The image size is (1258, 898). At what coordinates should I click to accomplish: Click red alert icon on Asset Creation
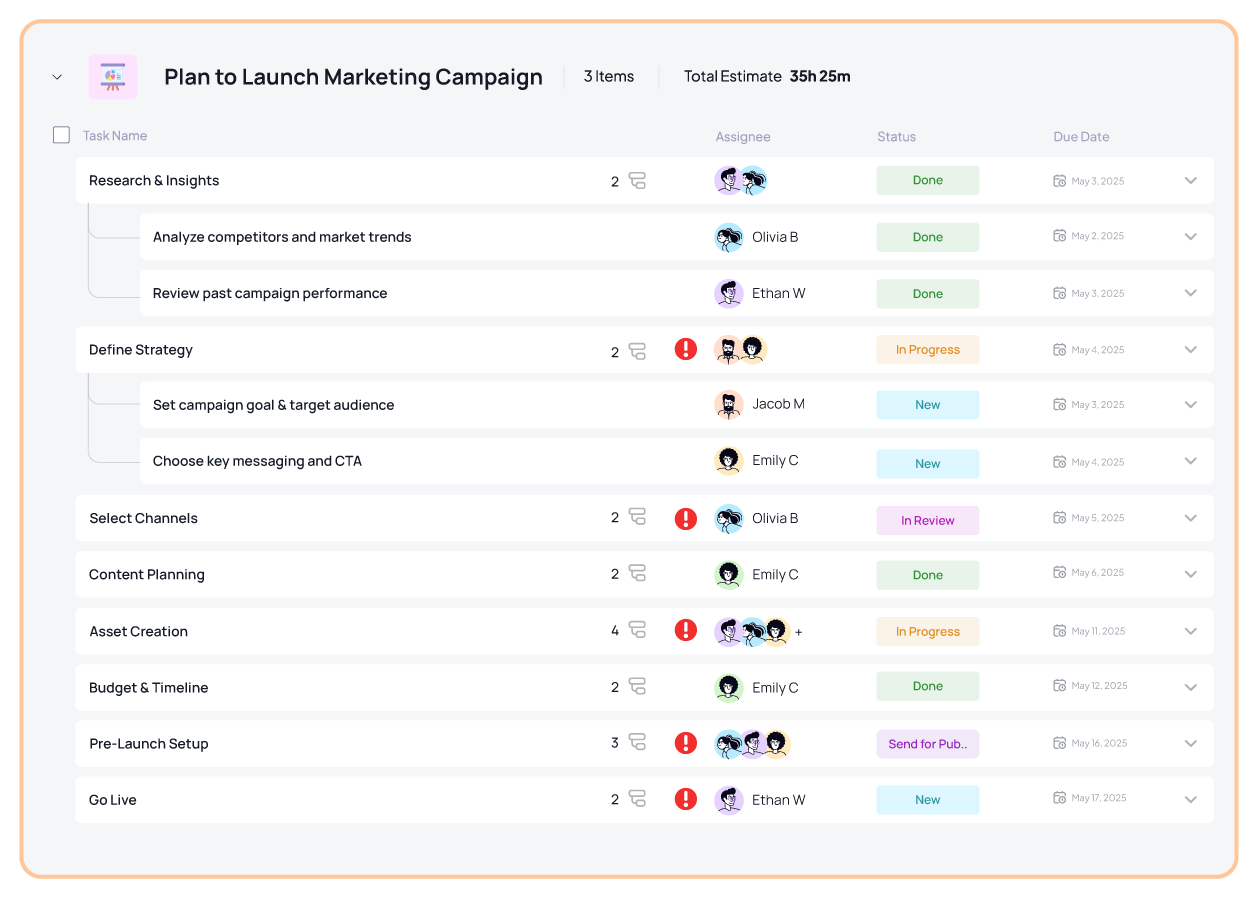click(x=685, y=630)
